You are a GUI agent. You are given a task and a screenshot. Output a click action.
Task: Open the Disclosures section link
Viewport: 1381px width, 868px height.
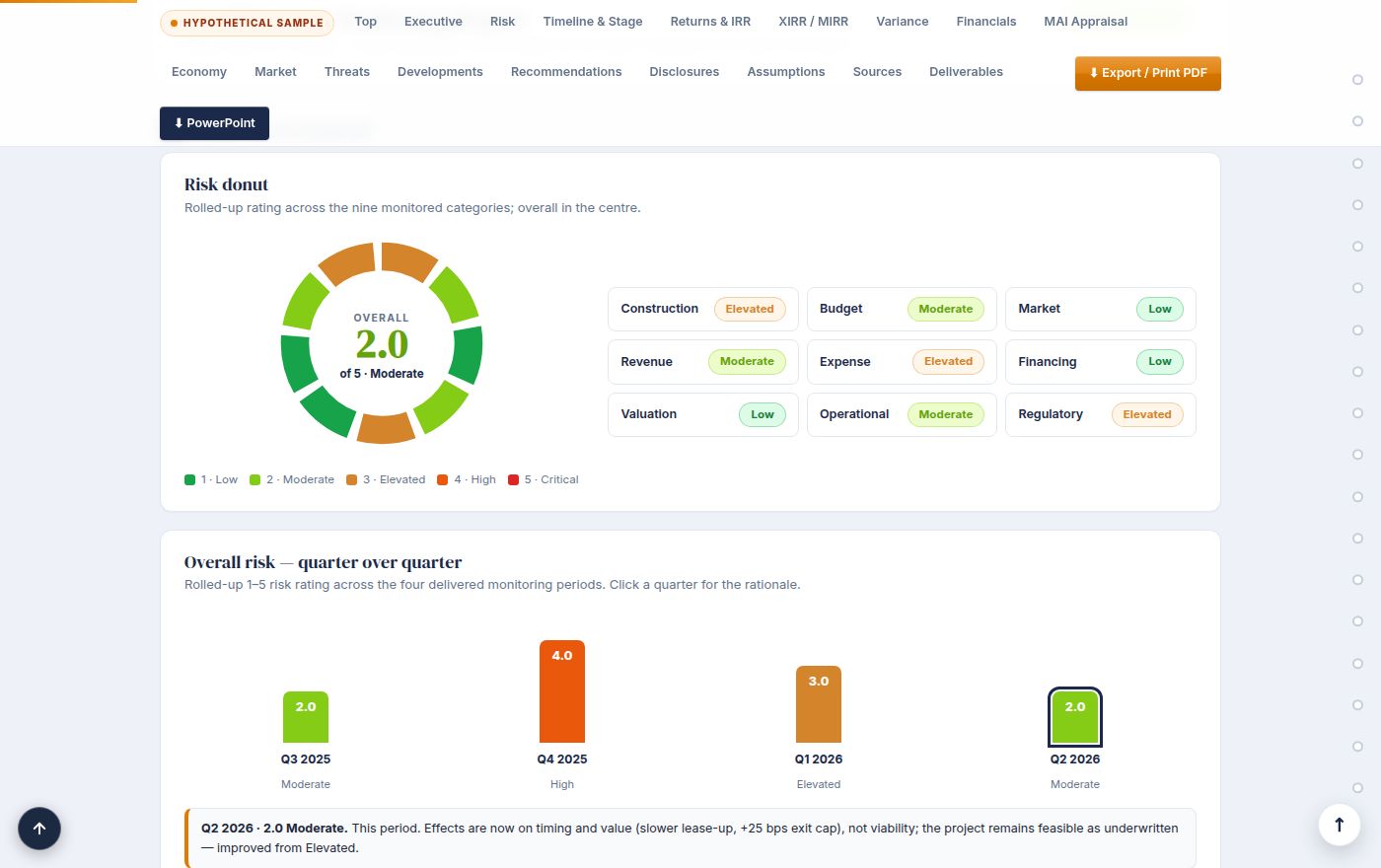(x=684, y=72)
